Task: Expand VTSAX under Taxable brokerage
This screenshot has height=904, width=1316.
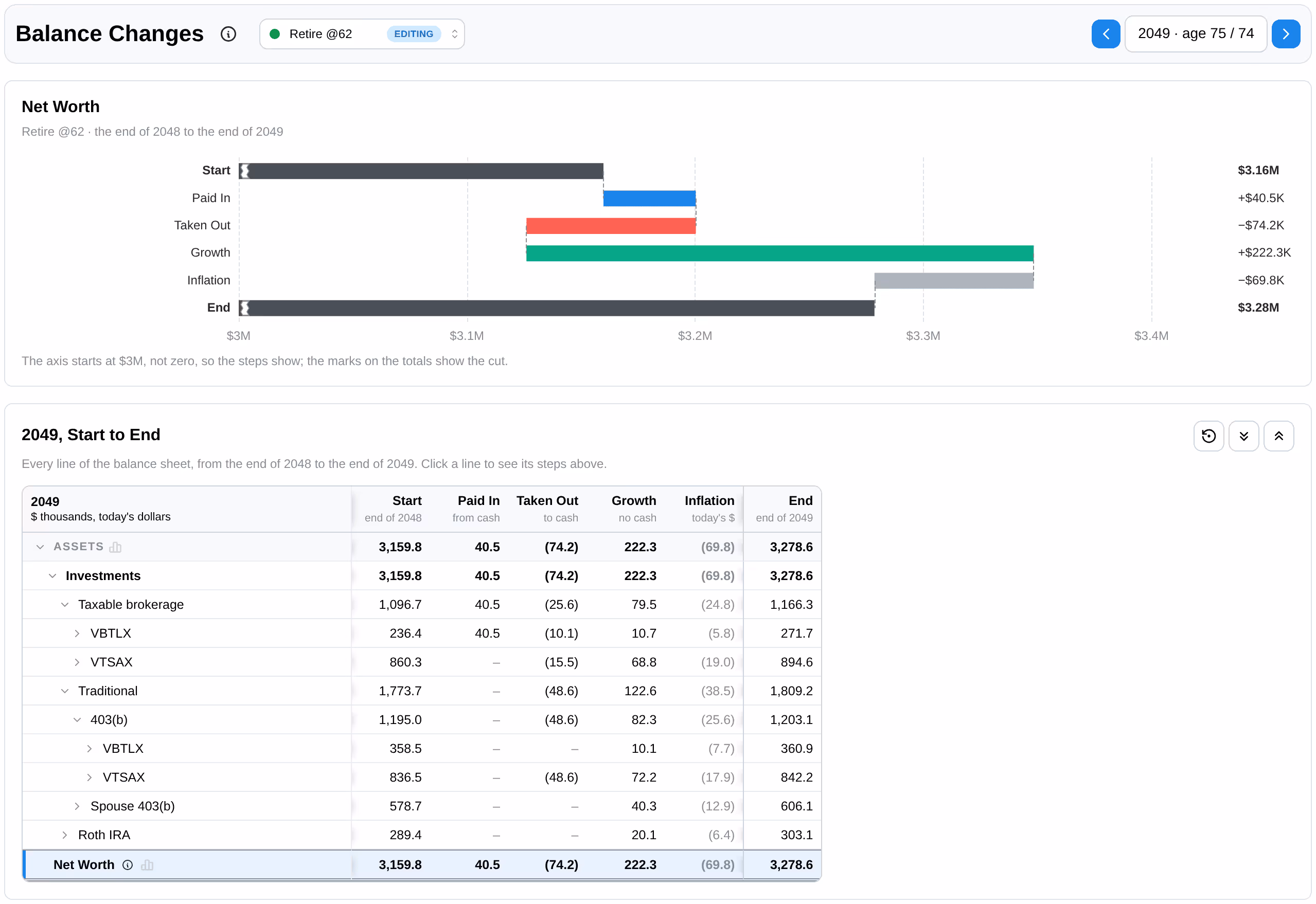Action: (x=78, y=662)
